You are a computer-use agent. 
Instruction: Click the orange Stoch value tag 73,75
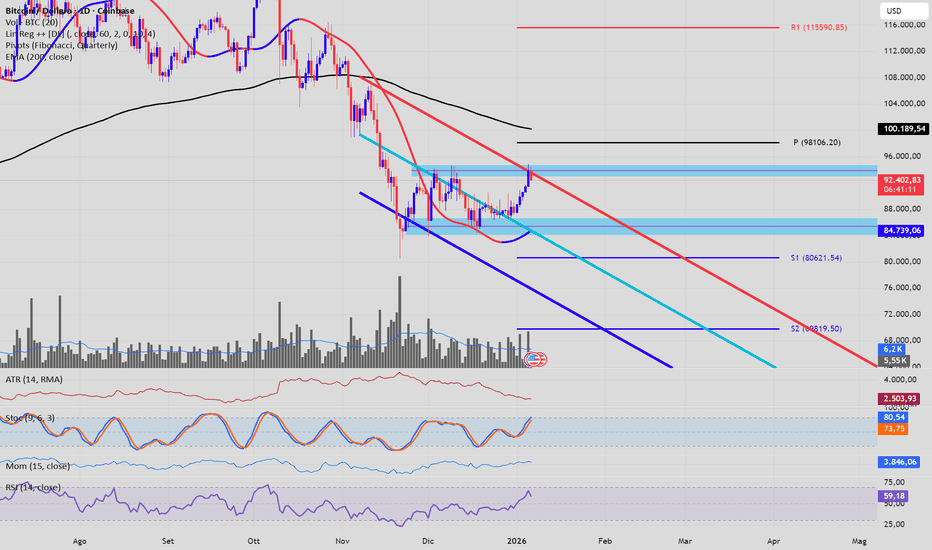[x=893, y=428]
